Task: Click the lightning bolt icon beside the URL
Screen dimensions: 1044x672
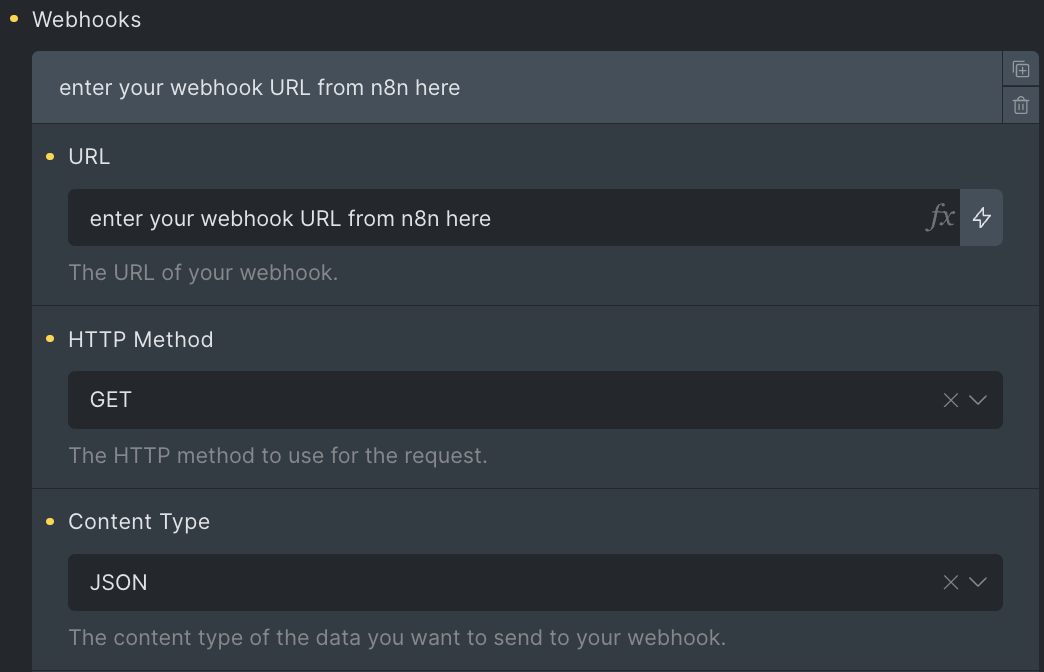Action: point(981,217)
